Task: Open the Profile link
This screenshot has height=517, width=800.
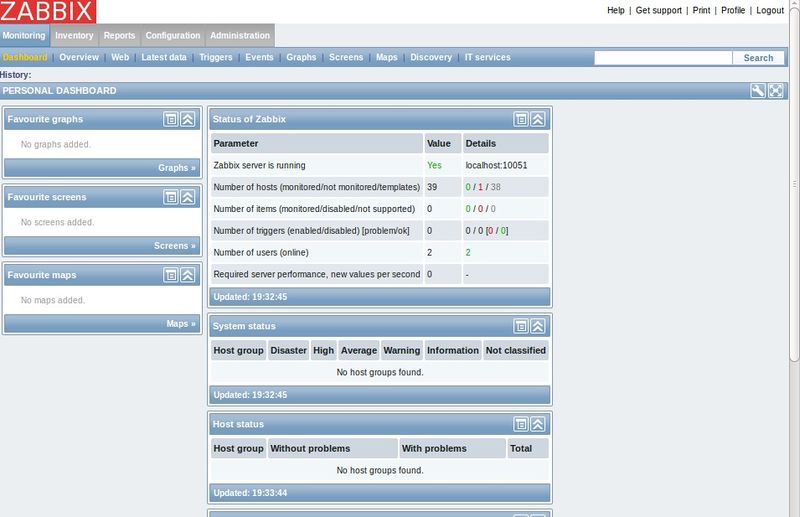Action: point(733,10)
